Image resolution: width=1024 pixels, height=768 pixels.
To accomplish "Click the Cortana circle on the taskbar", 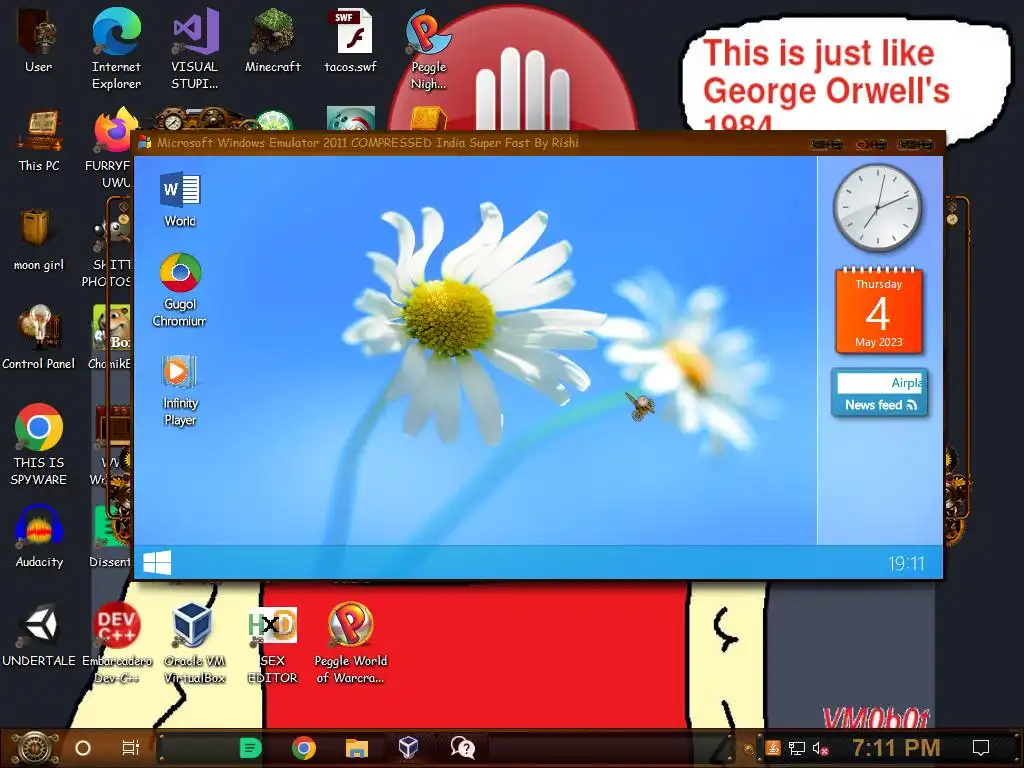I will (82, 748).
